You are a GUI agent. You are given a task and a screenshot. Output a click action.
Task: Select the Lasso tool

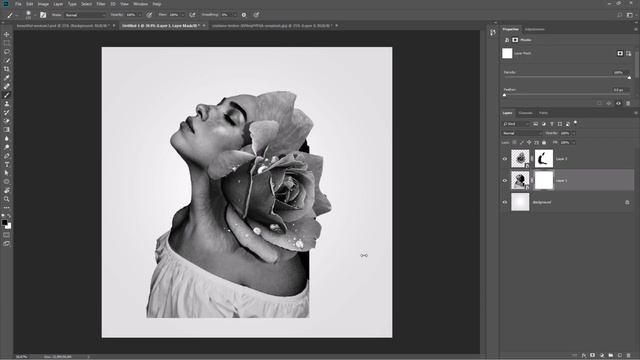coord(7,51)
